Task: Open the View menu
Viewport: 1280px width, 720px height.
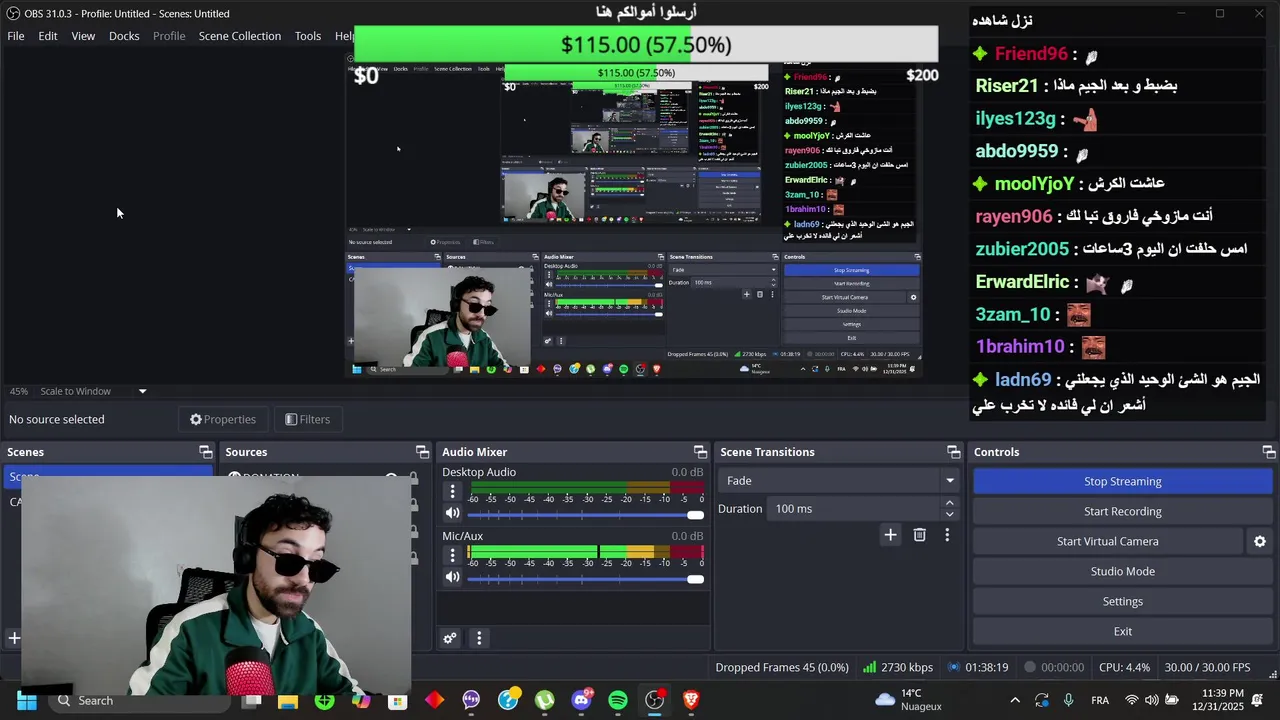Action: click(x=83, y=36)
